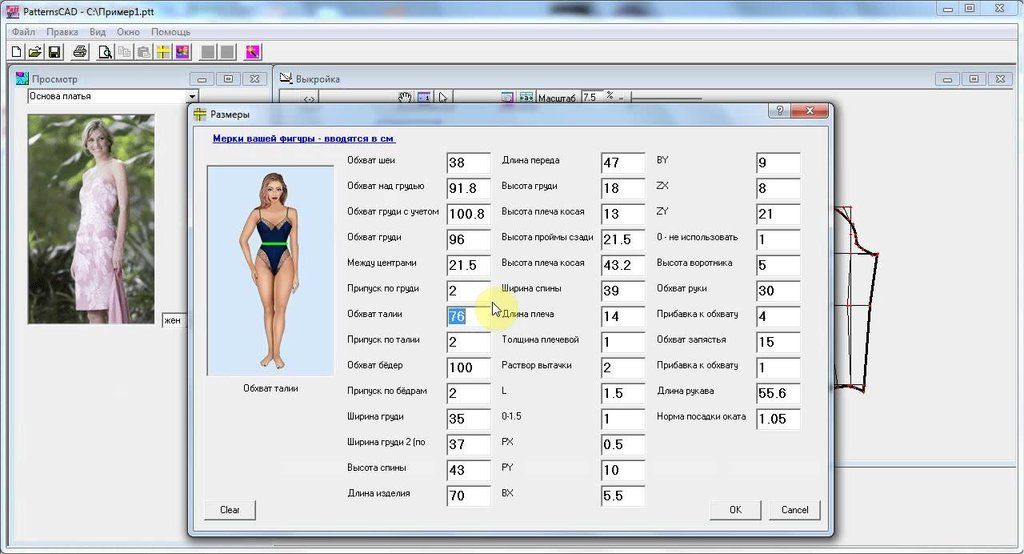This screenshot has width=1024, height=554.
Task: Click the Обхват шеи field with 38
Action: (468, 163)
